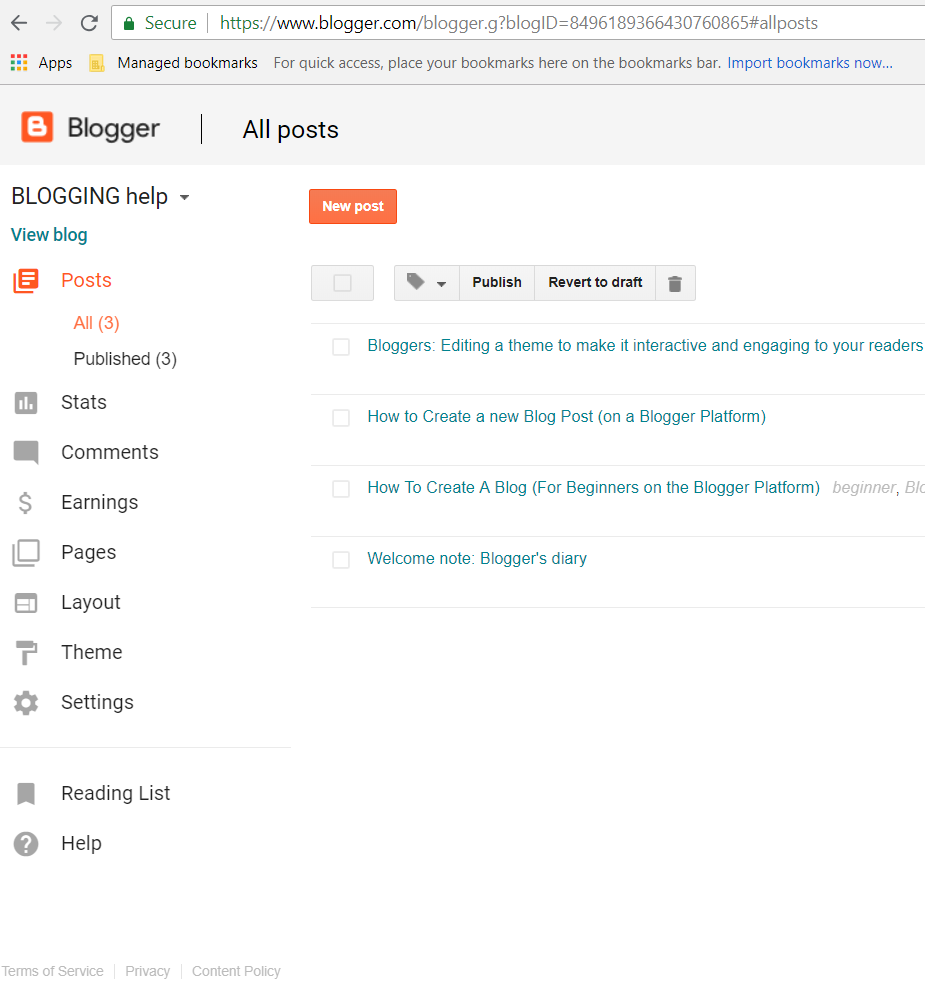Click the browser forward arrow
This screenshot has width=925, height=993.
coord(54,23)
